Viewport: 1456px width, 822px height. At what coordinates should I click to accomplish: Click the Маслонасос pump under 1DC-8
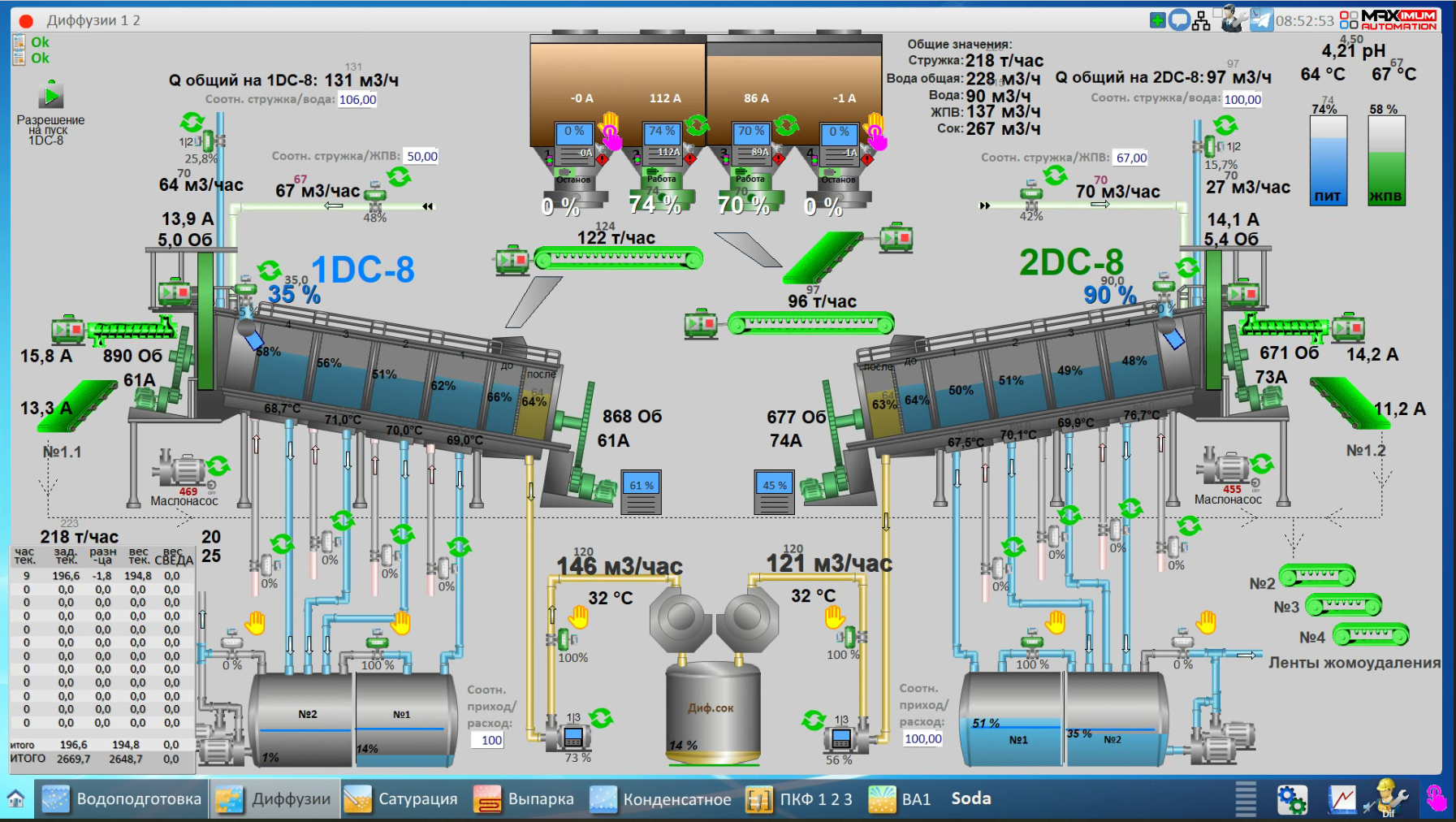(179, 471)
